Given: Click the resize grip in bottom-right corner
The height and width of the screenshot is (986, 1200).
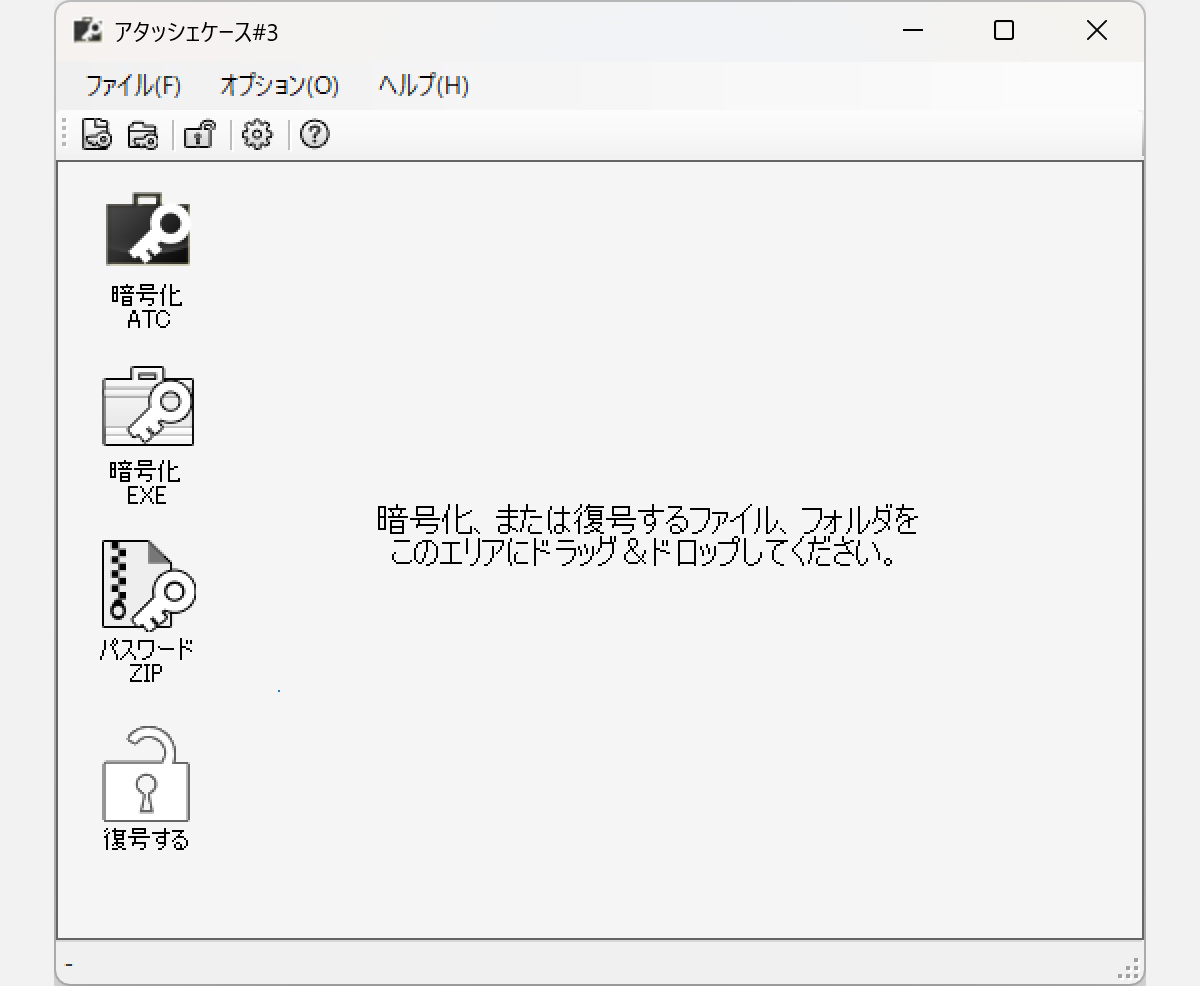Looking at the screenshot, I should pos(1130,969).
